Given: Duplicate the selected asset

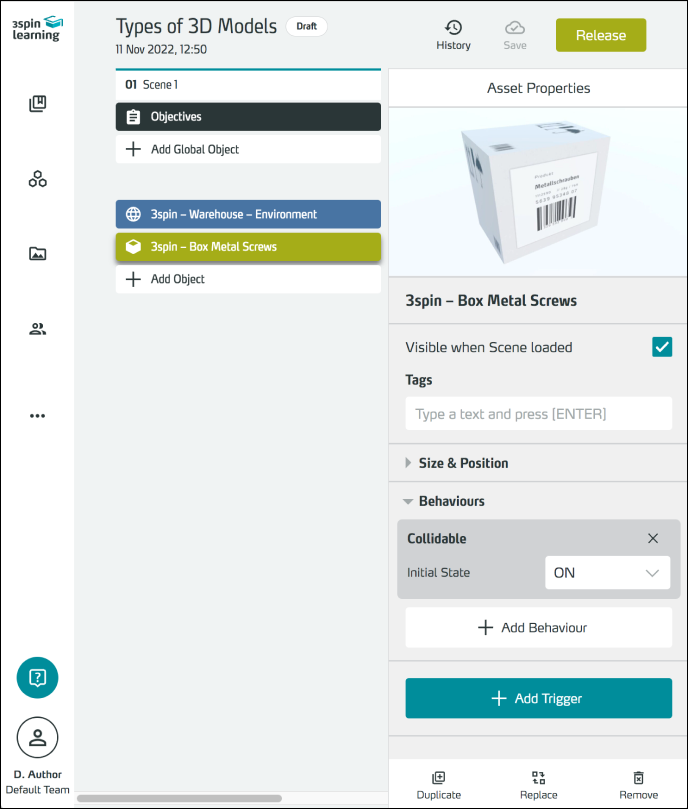Looking at the screenshot, I should [438, 785].
